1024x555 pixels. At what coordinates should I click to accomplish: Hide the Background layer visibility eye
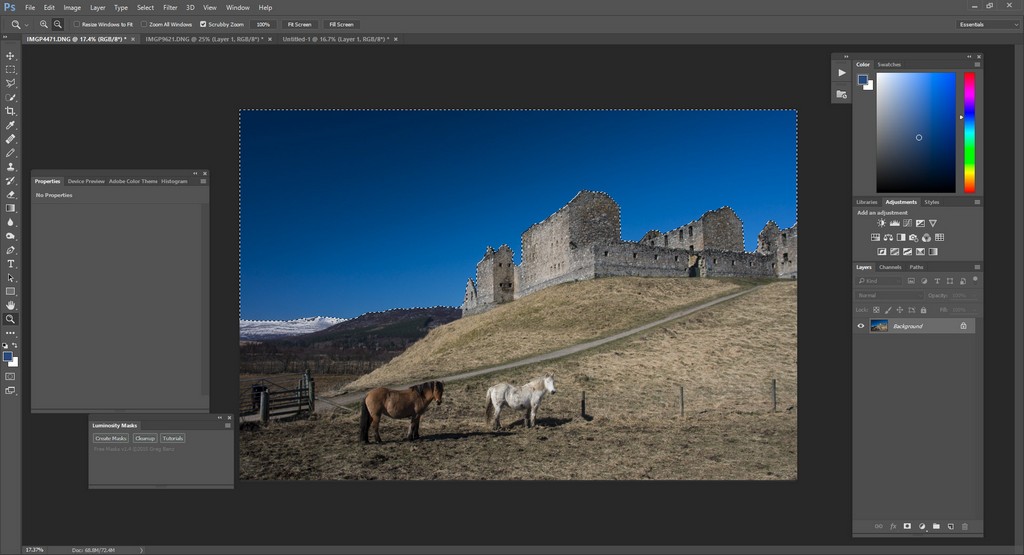coord(861,326)
